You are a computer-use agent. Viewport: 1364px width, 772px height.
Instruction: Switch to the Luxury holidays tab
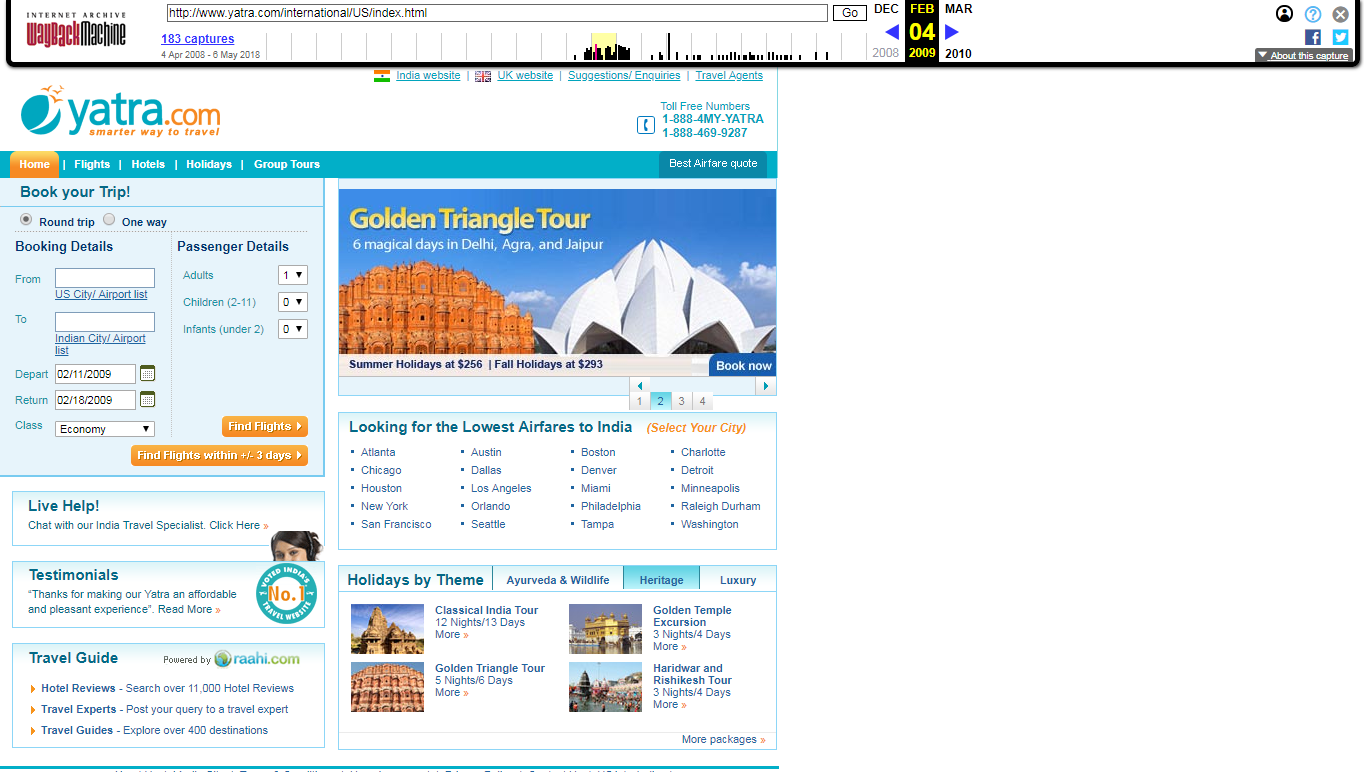point(738,580)
